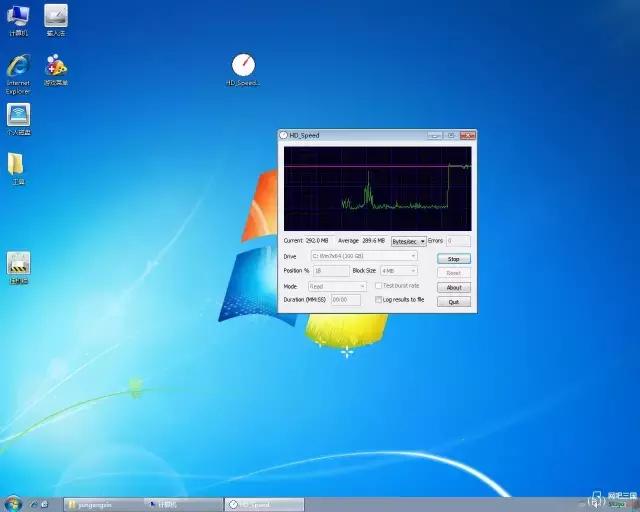
Task: Open the Bytes/sec units dropdown
Action: tap(408, 241)
